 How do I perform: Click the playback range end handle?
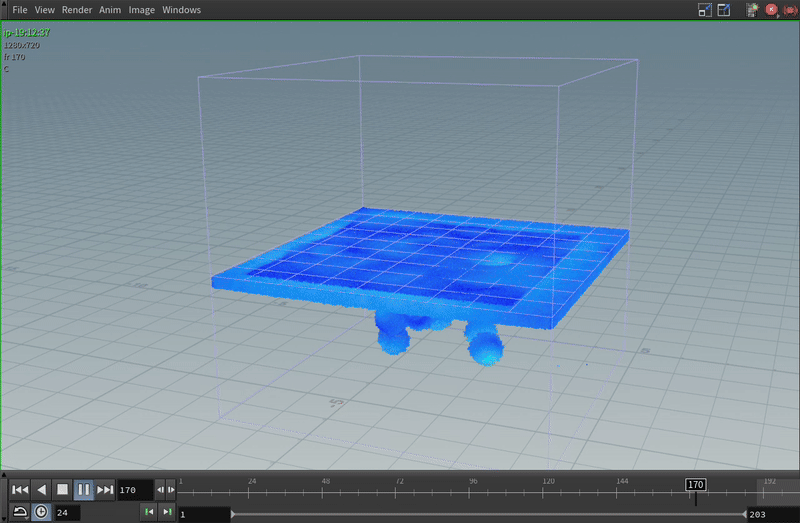coord(744,514)
